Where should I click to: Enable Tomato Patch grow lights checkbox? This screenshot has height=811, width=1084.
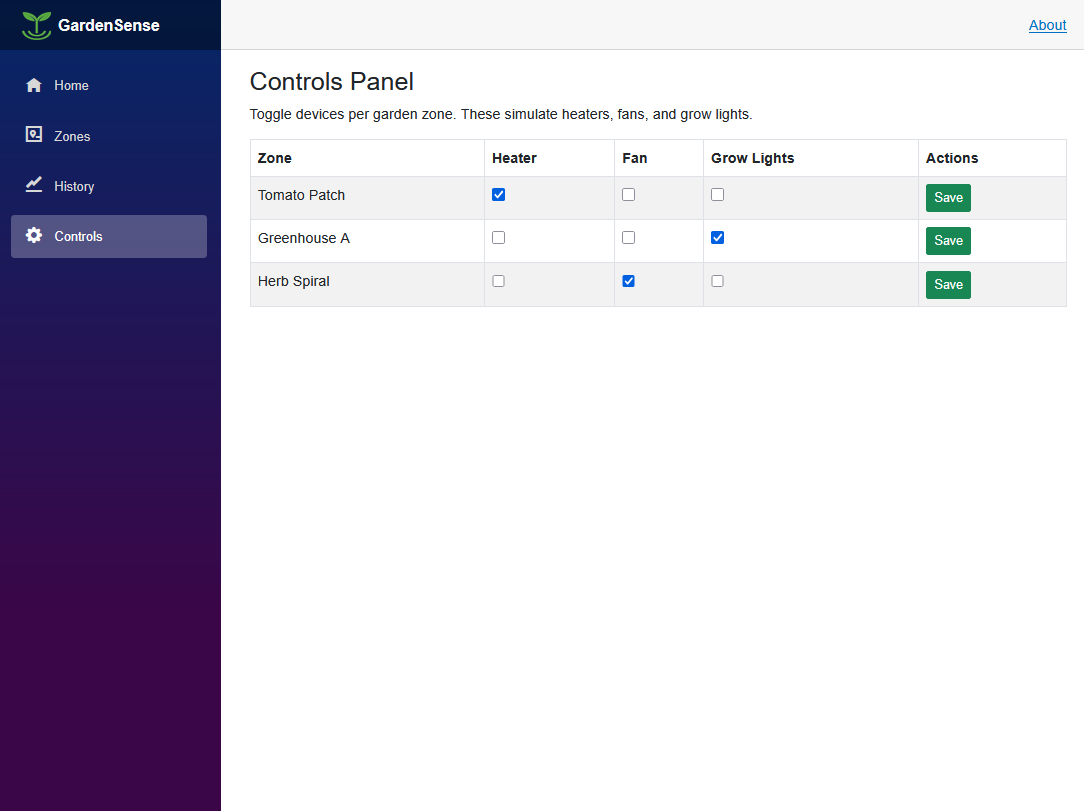point(718,195)
